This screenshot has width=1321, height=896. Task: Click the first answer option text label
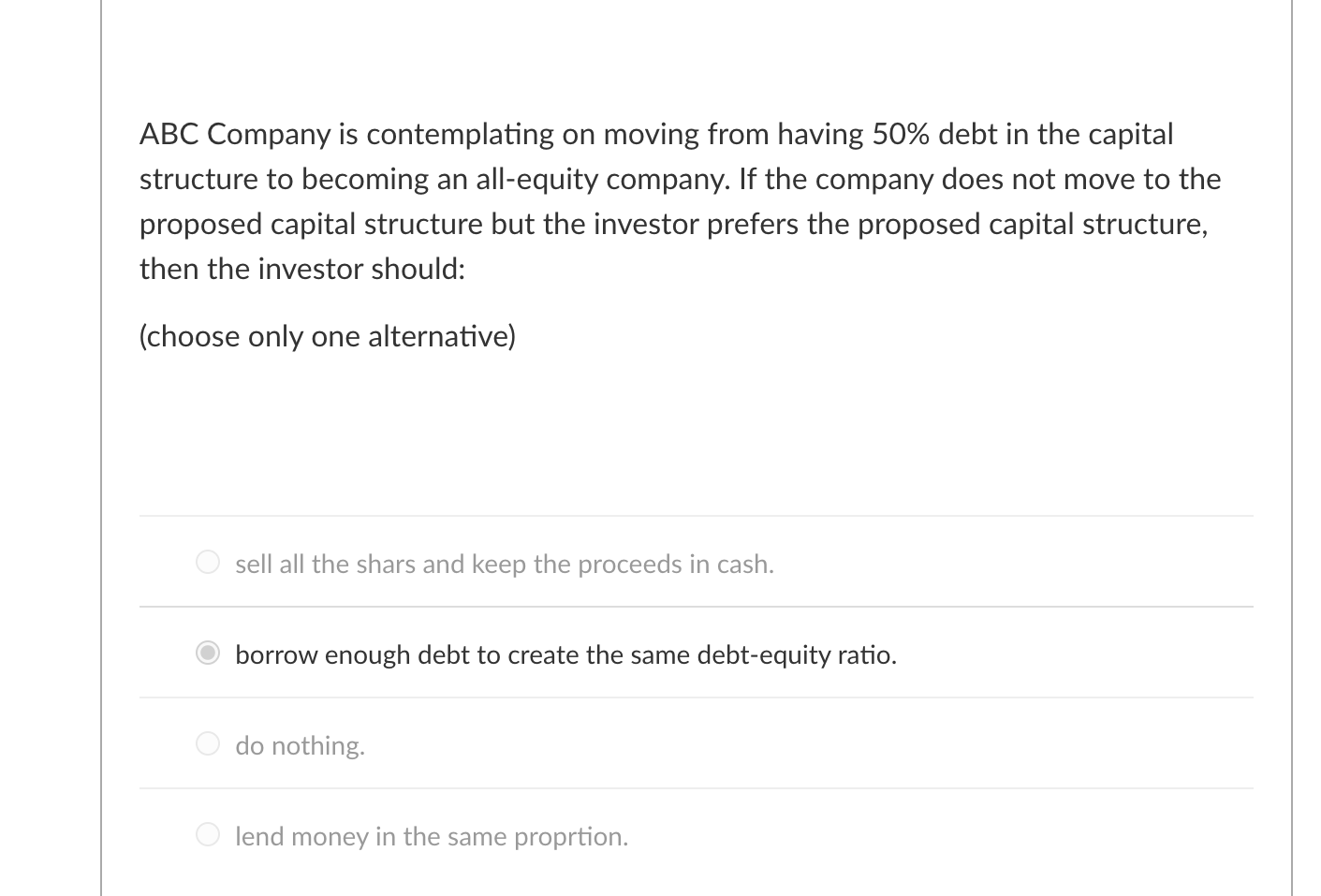click(x=505, y=564)
